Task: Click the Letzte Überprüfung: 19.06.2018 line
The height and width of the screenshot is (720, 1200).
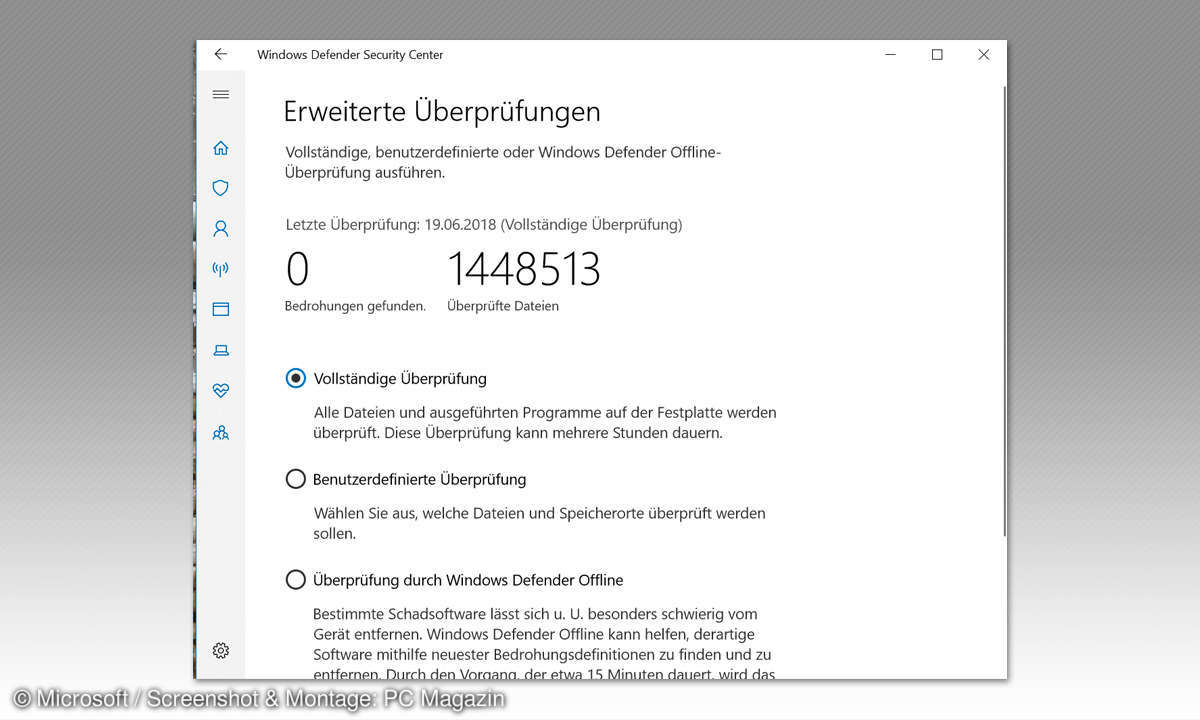Action: pyautogui.click(x=484, y=225)
